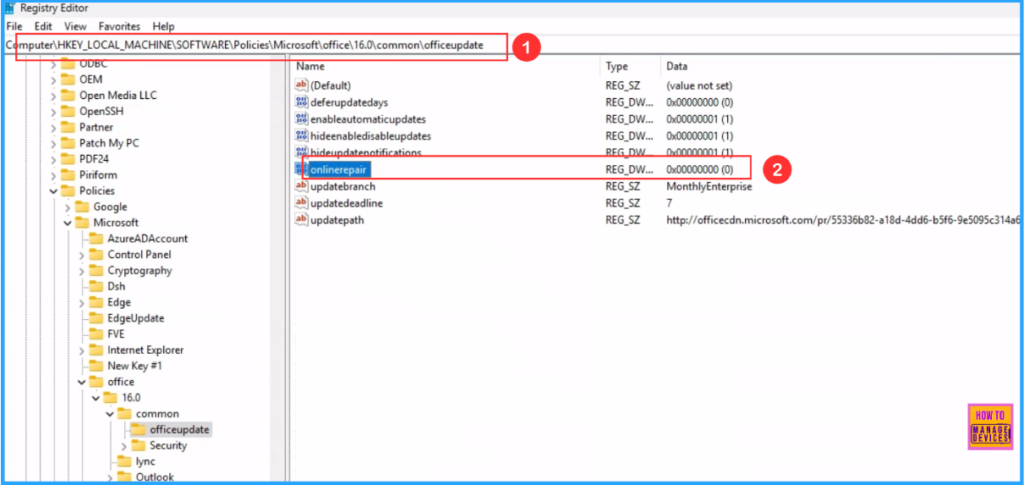Select the updatepath string value icon

301,220
